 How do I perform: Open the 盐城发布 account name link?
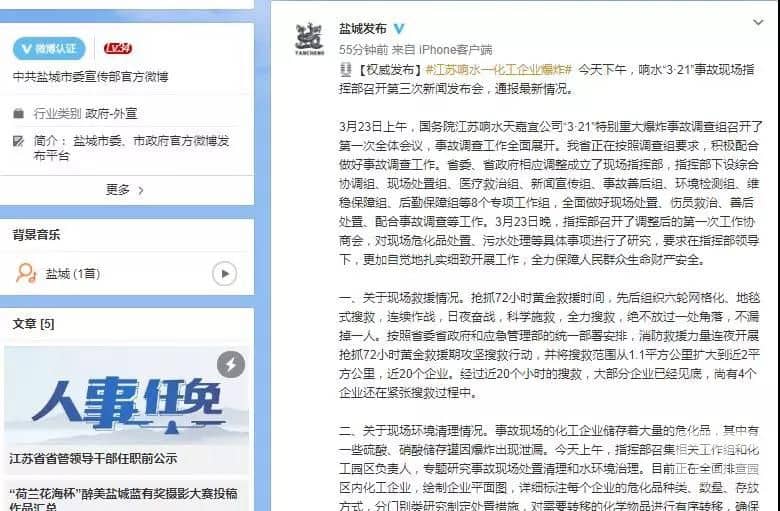363,29
